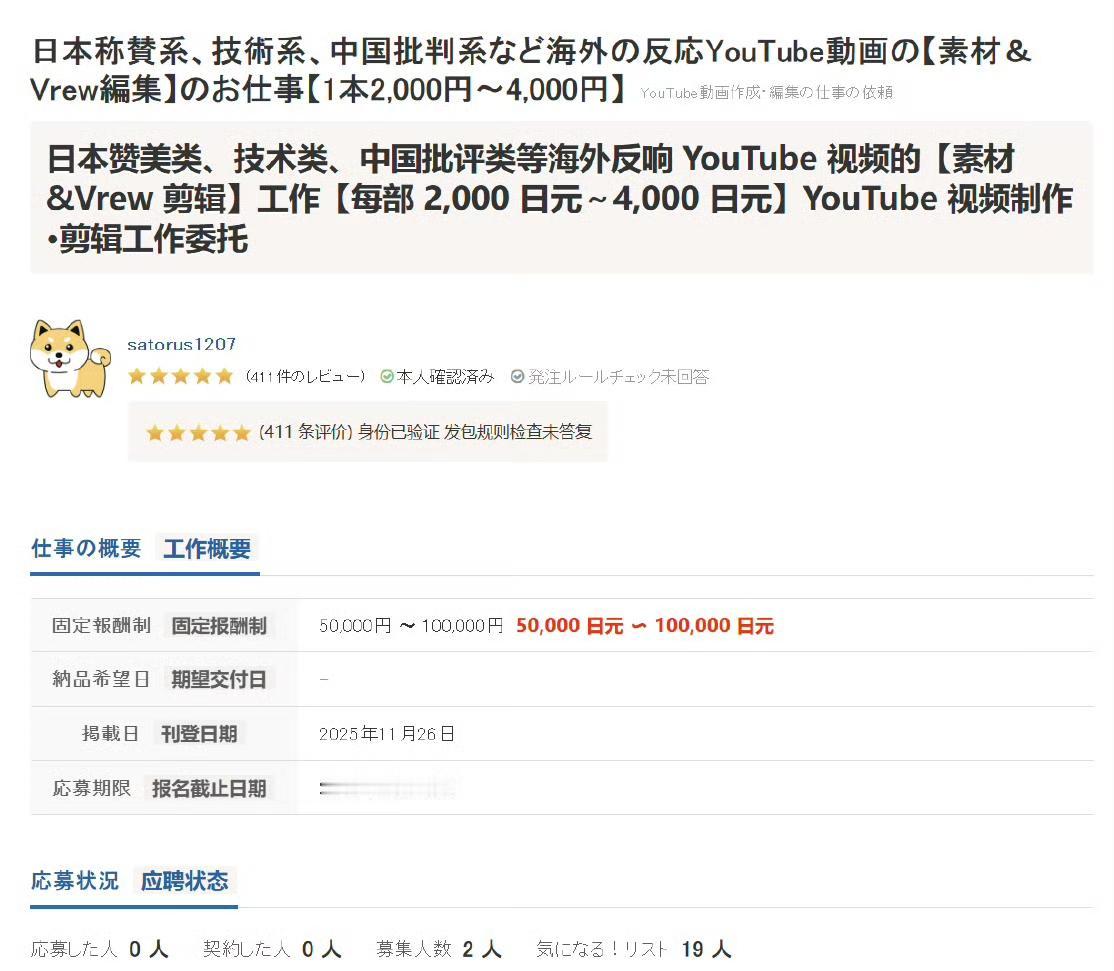Click the translated Chinese title block
The height and width of the screenshot is (971, 1114).
(x=561, y=198)
